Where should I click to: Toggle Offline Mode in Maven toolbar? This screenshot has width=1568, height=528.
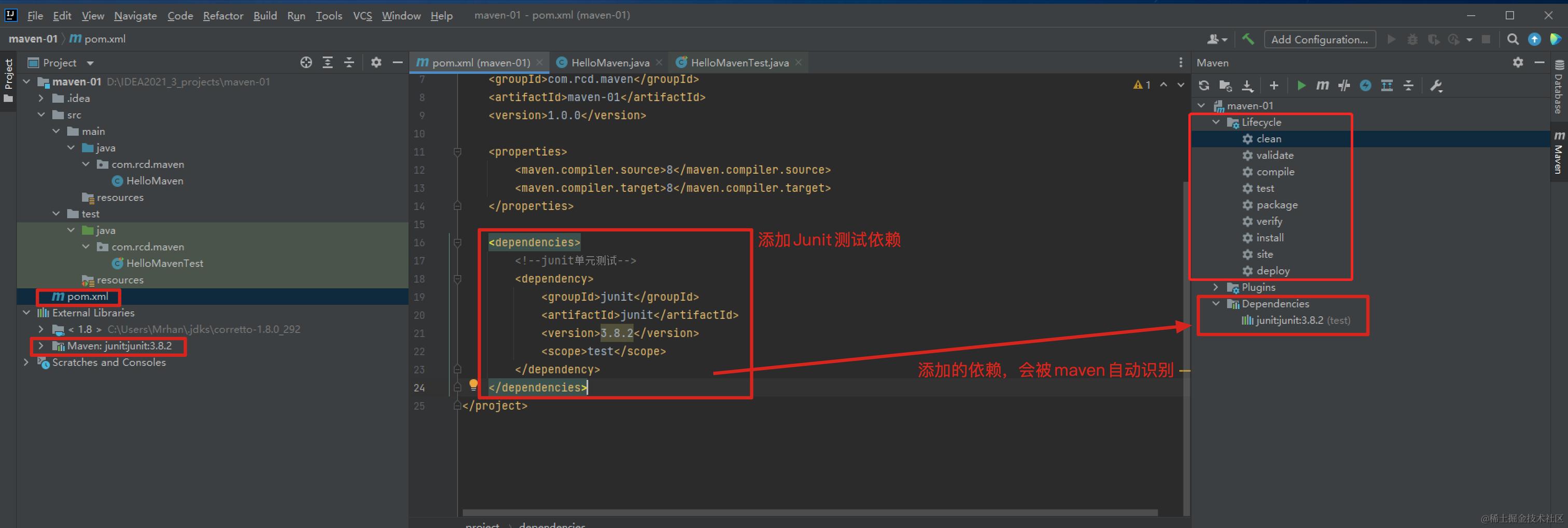click(1344, 86)
